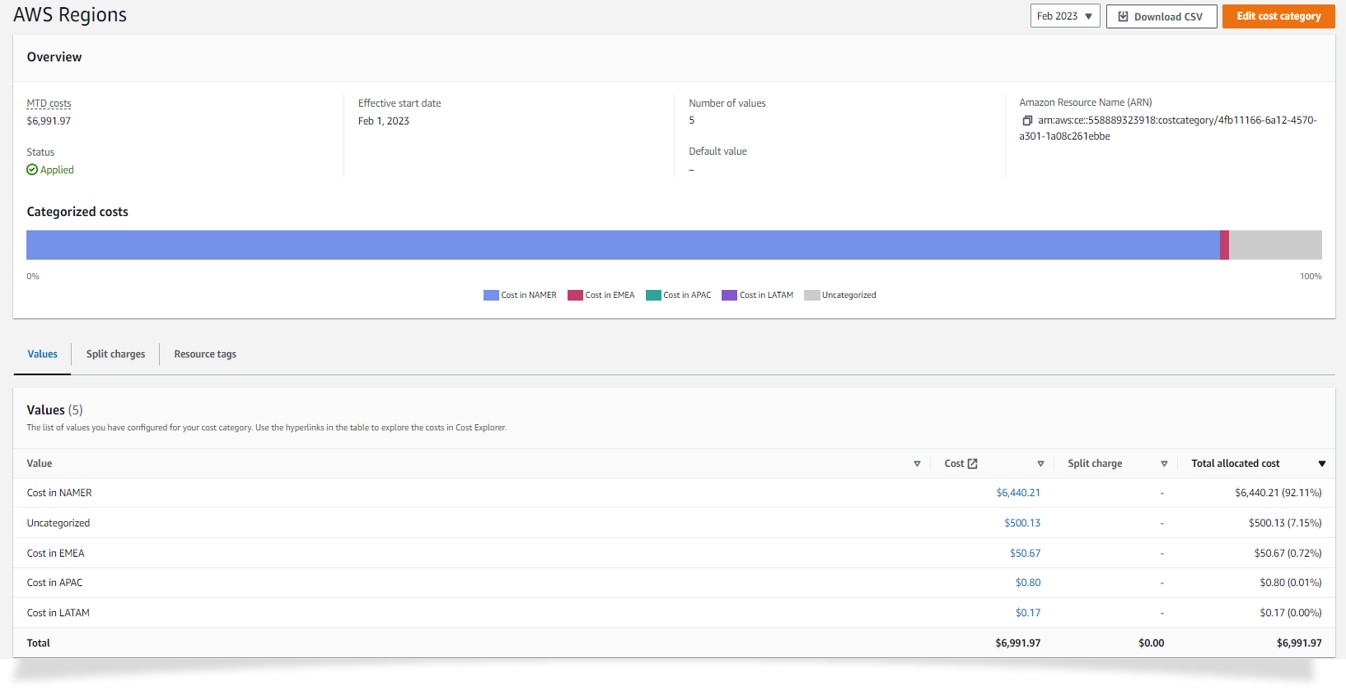Click the Categorized costs heading

click(x=77, y=212)
